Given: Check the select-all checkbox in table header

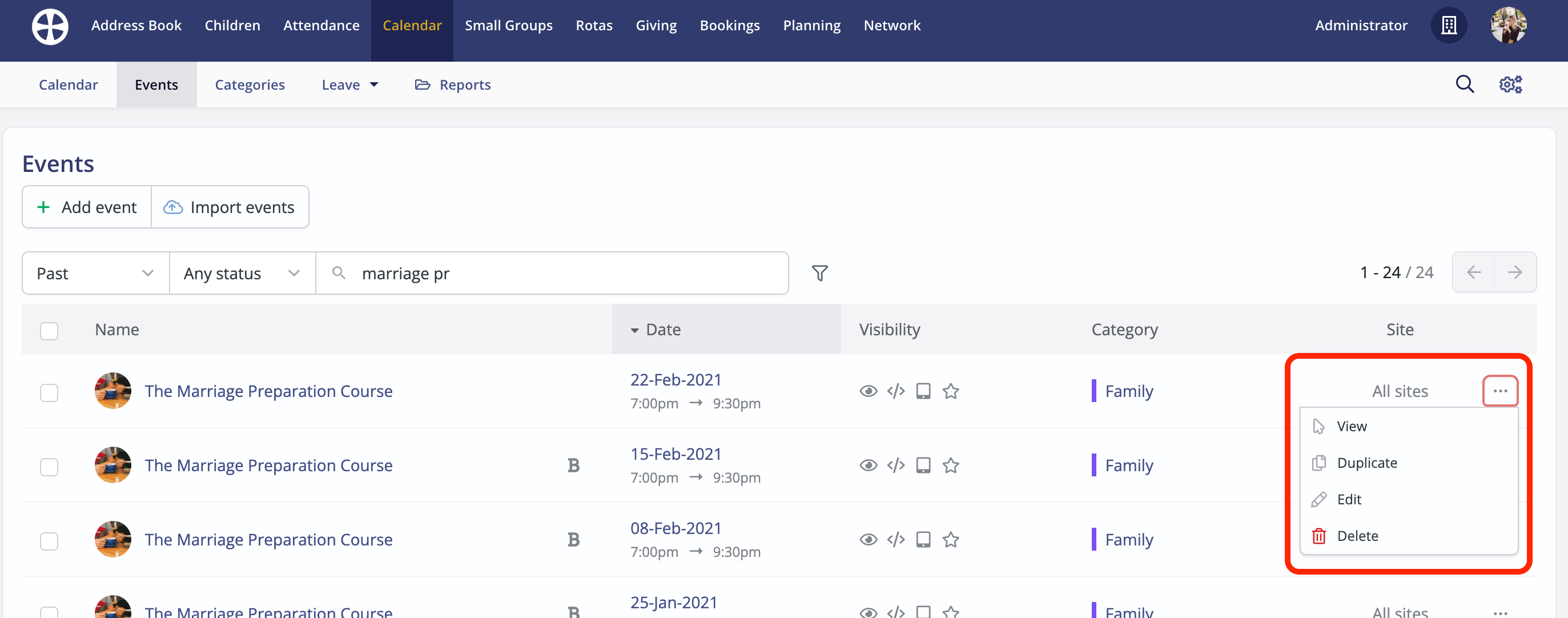Looking at the screenshot, I should click(49, 331).
